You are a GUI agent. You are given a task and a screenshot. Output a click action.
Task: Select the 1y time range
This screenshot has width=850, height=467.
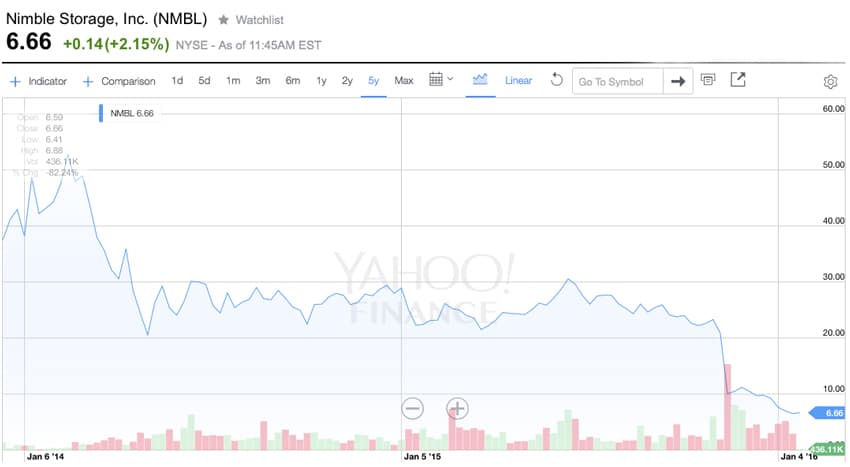pyautogui.click(x=321, y=81)
